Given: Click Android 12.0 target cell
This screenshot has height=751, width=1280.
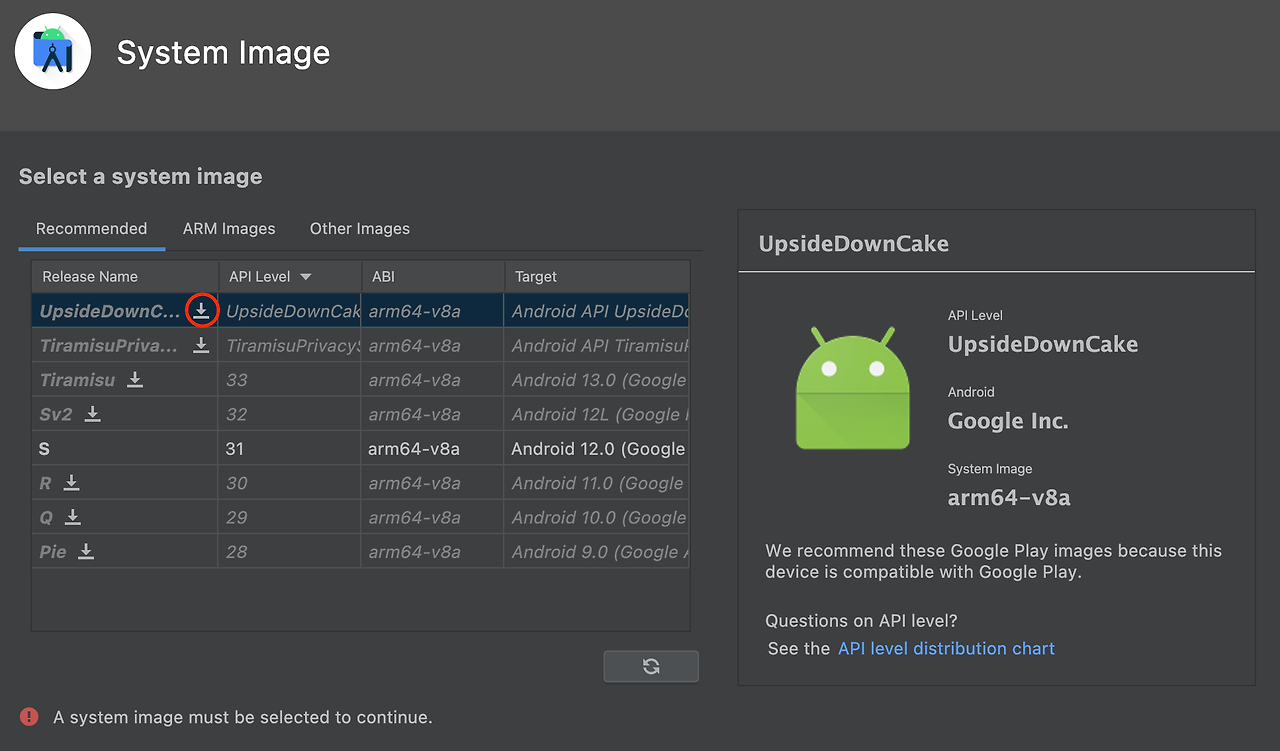Looking at the screenshot, I should point(597,449).
